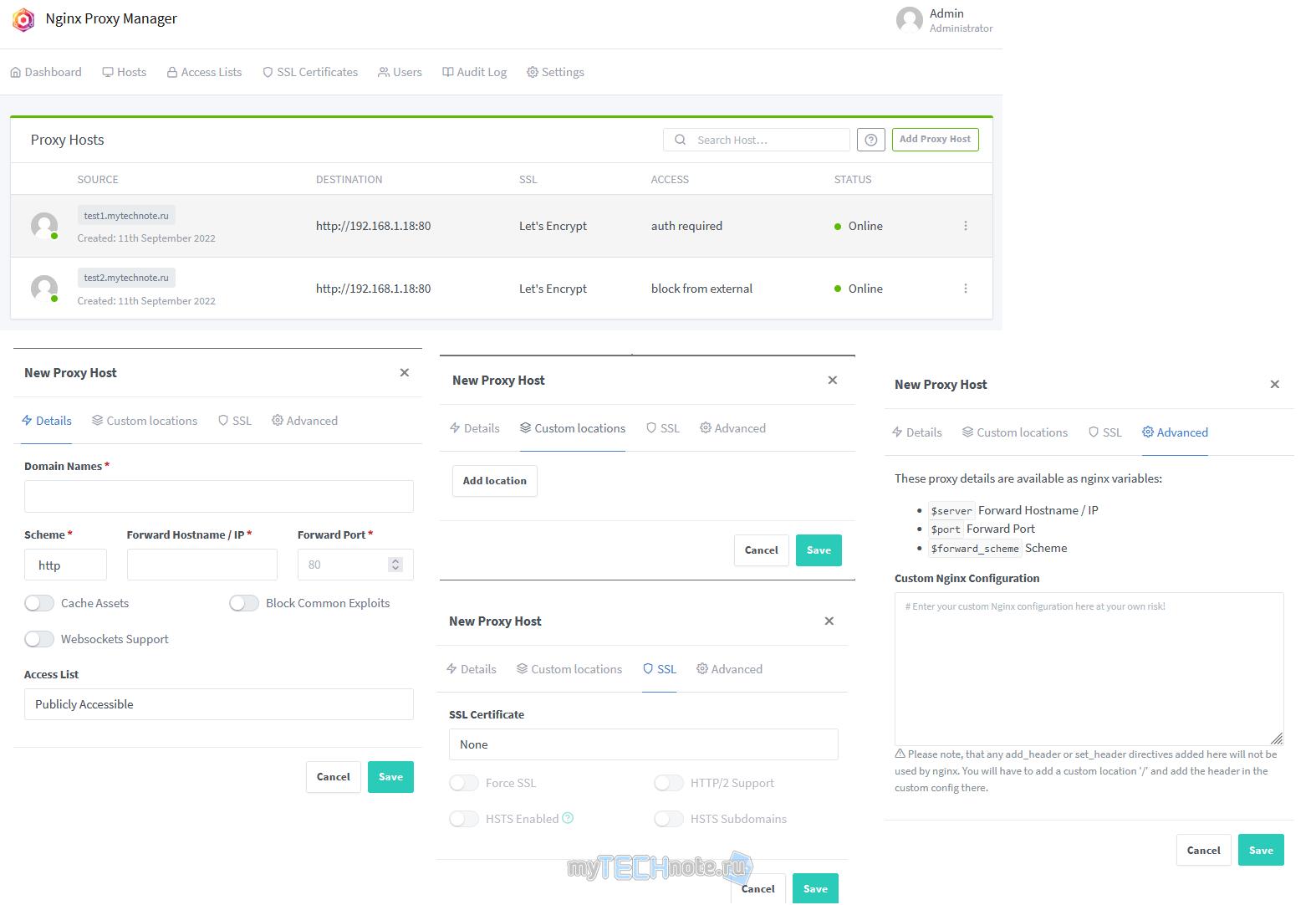Click Cancel in the Details dialog
The image size is (1316, 905).
[x=334, y=777]
